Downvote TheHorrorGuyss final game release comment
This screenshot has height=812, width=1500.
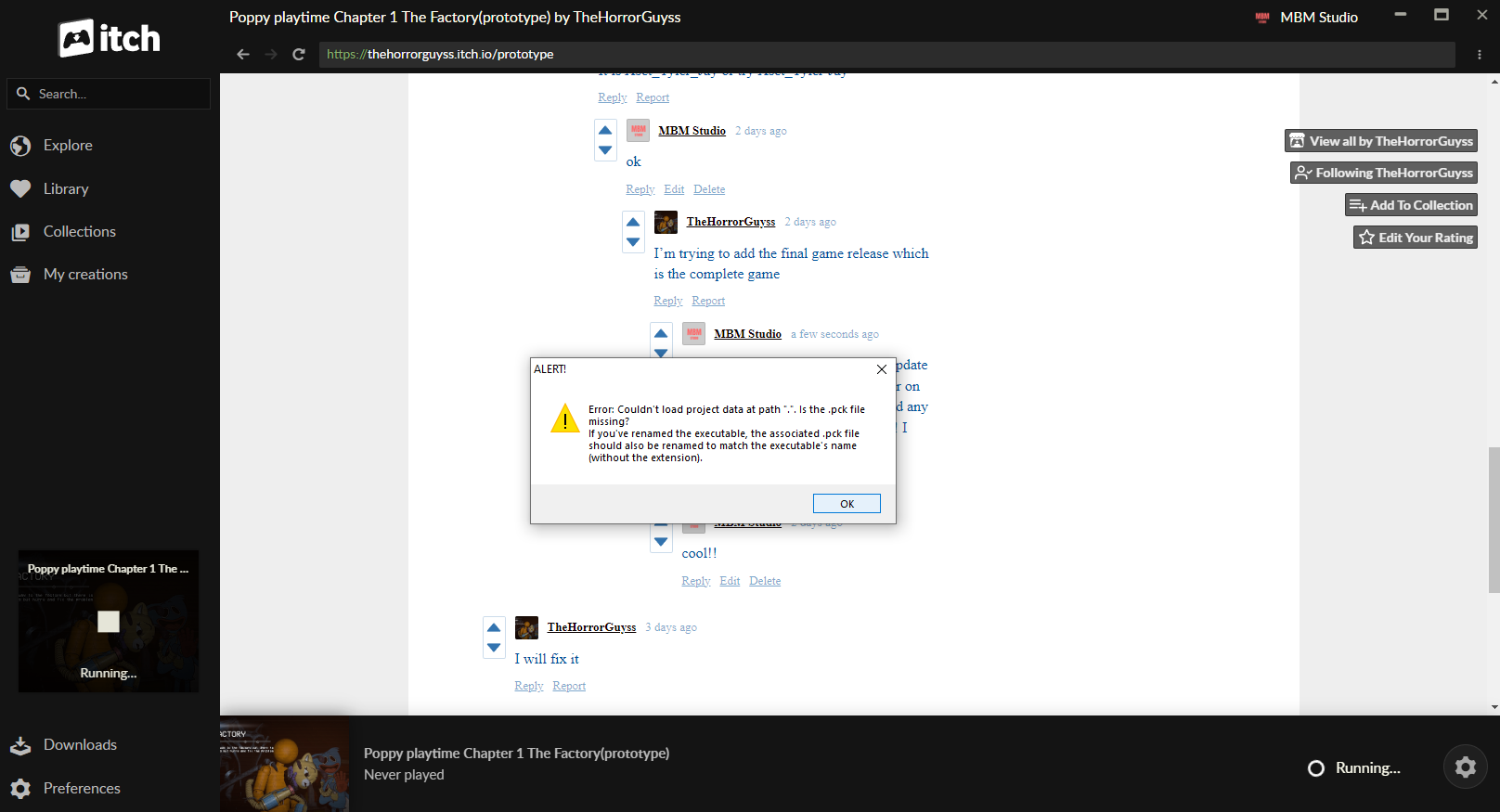633,242
